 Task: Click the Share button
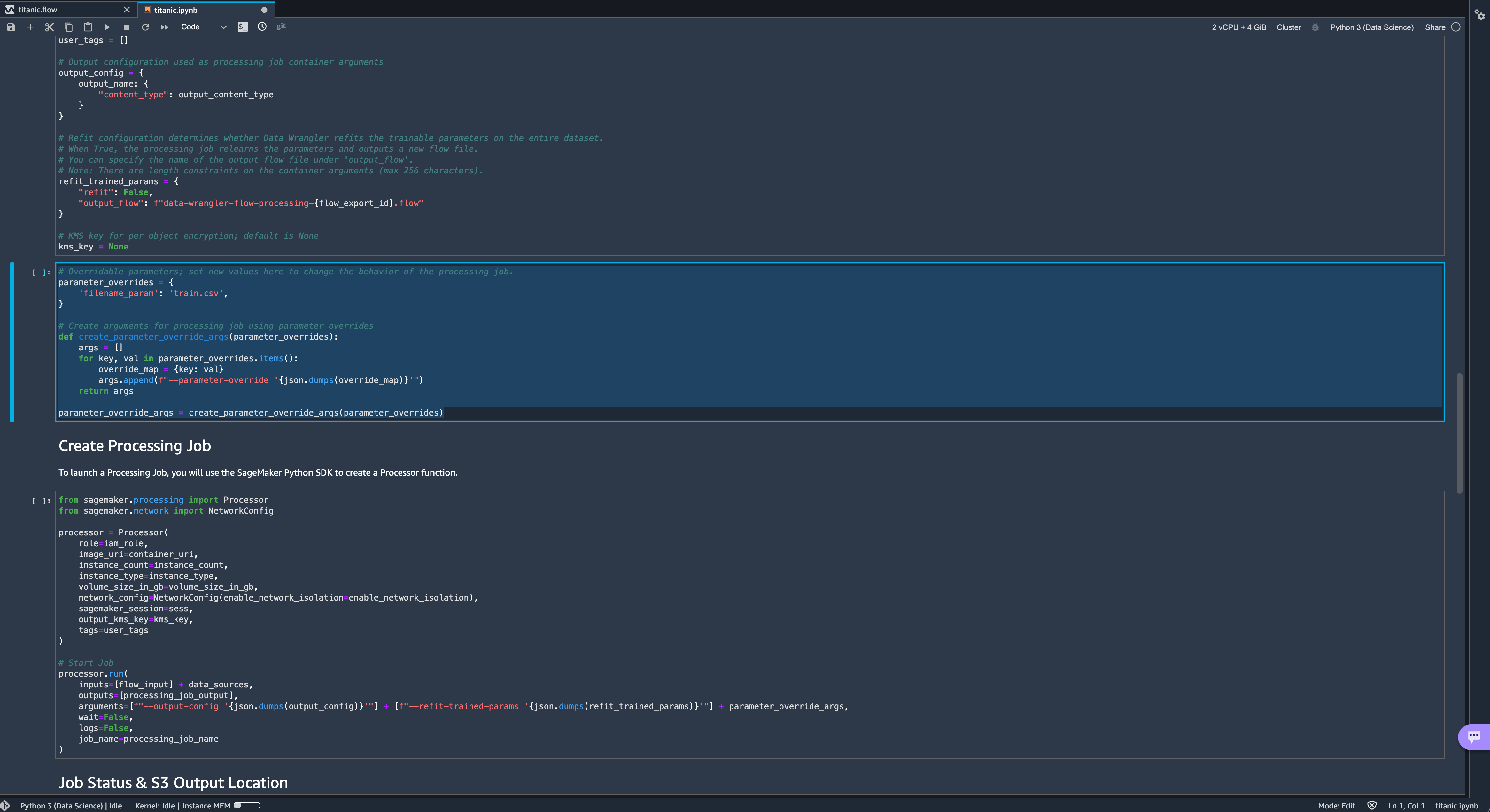(1434, 27)
